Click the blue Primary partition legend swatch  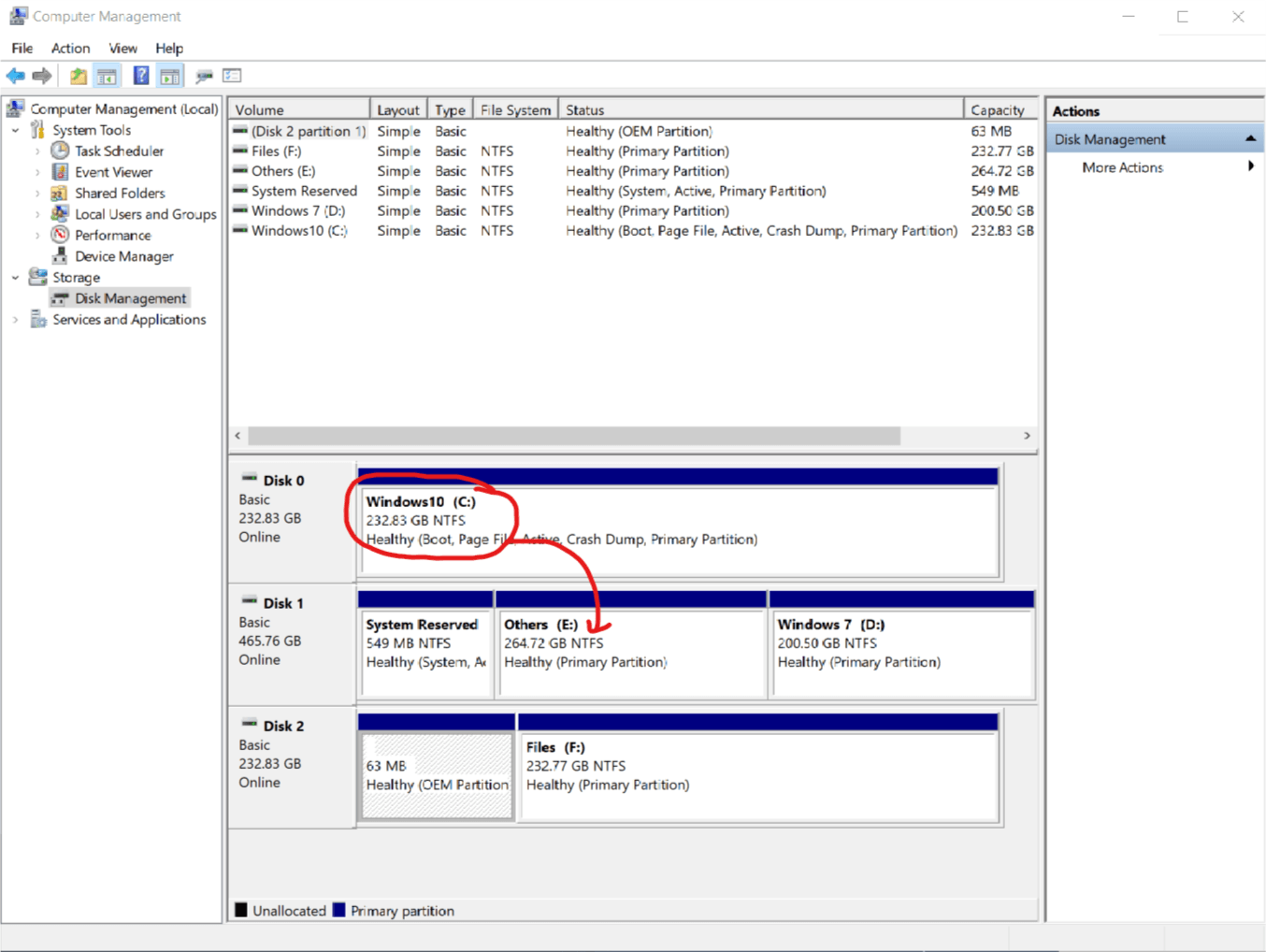point(338,910)
